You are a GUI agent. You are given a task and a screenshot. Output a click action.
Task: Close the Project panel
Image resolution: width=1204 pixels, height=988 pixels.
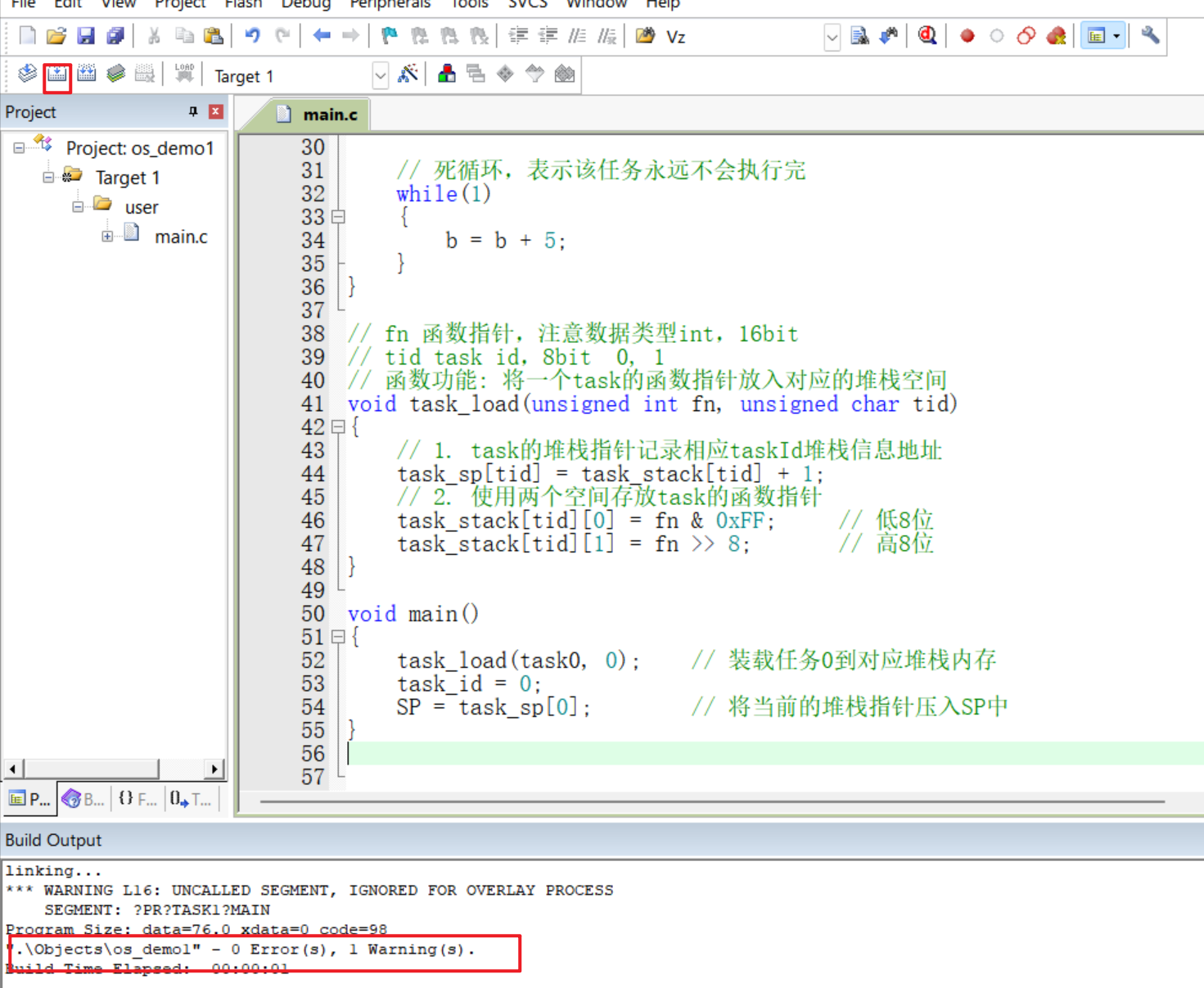(216, 111)
